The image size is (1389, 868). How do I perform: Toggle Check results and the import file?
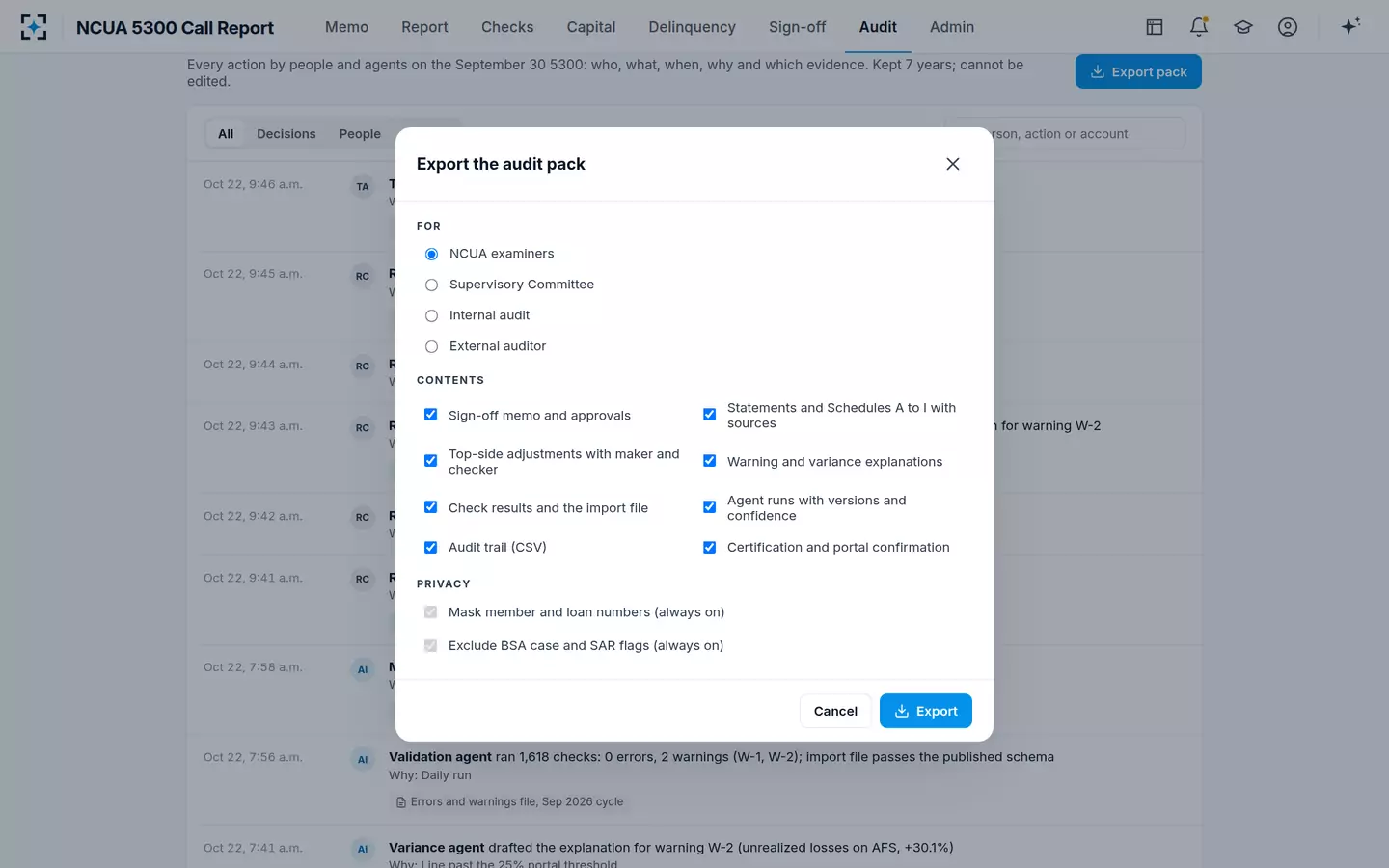431,507
